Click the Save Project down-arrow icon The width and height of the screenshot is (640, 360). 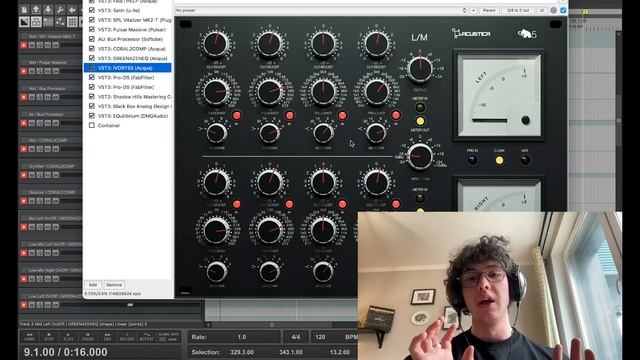pos(48,9)
